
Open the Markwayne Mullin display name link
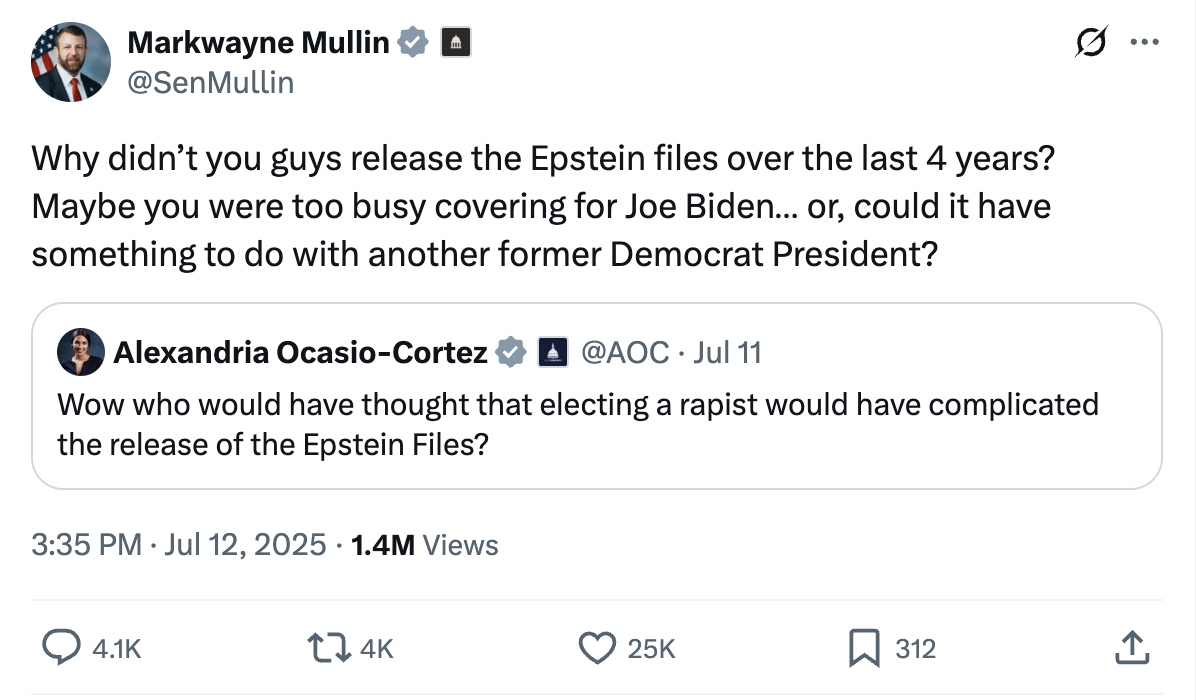258,42
